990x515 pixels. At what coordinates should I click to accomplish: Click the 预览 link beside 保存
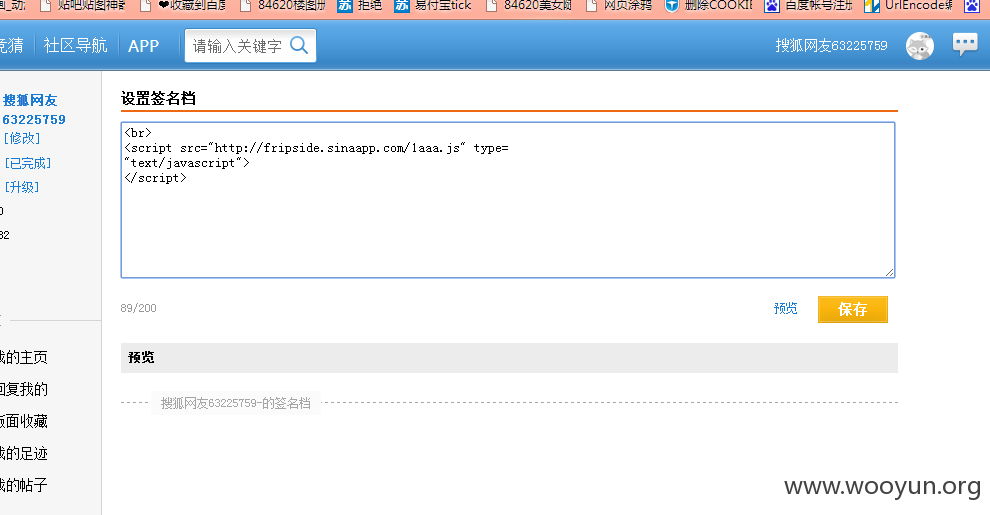click(x=785, y=309)
